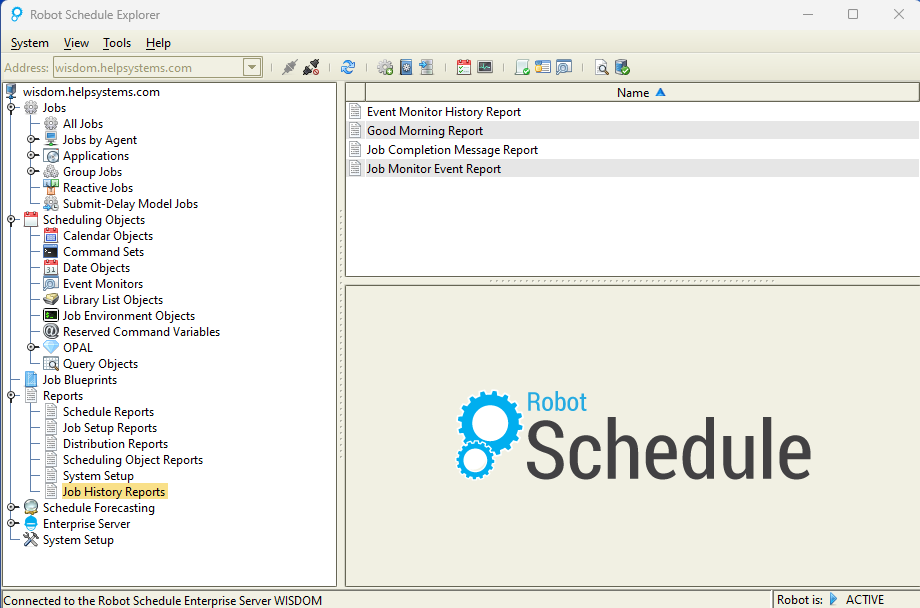
Task: Click the scroll with green check icon
Action: 522,67
